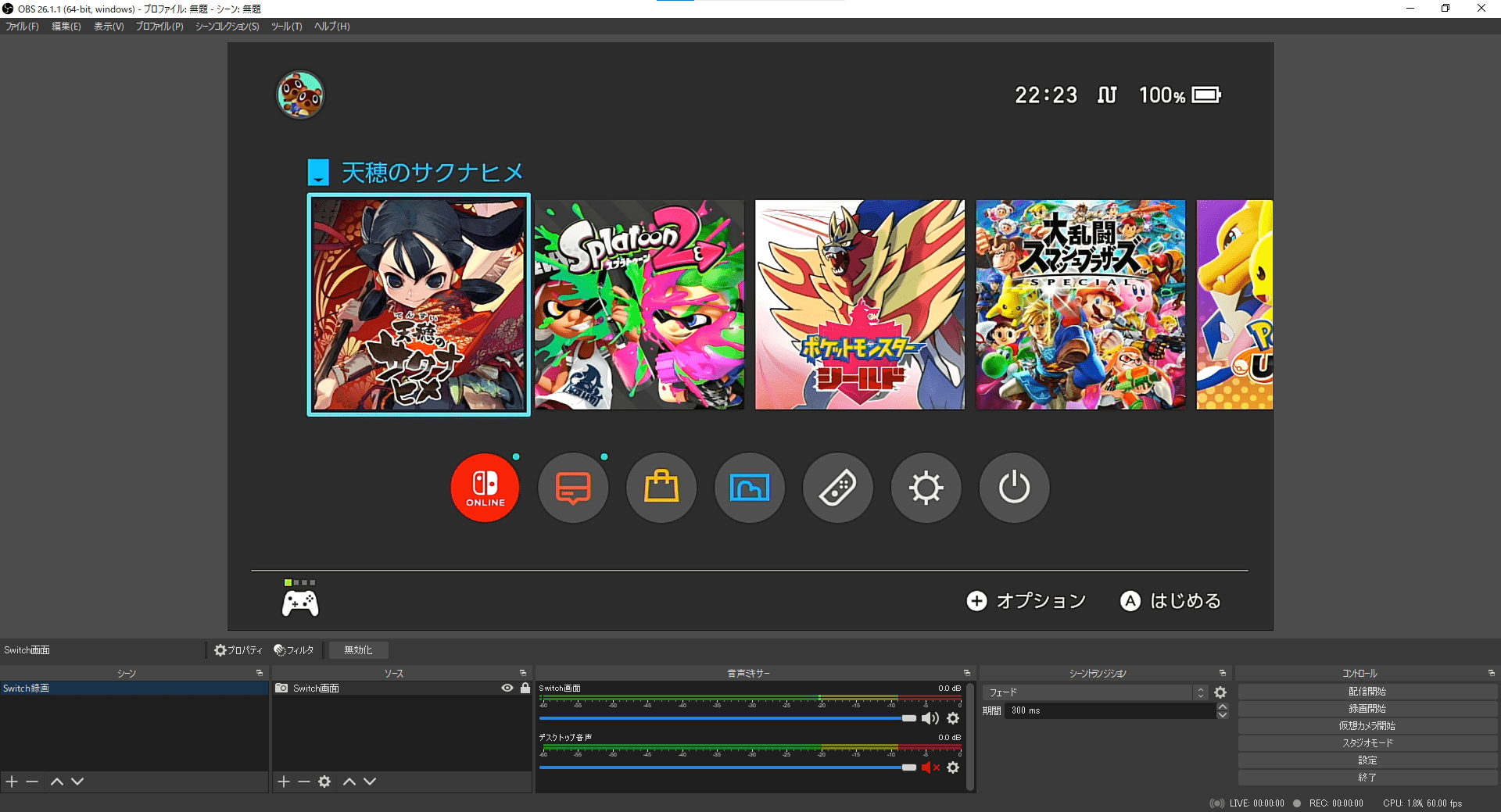
Task: Open the プロパティ (properties) dialog
Action: pos(238,649)
